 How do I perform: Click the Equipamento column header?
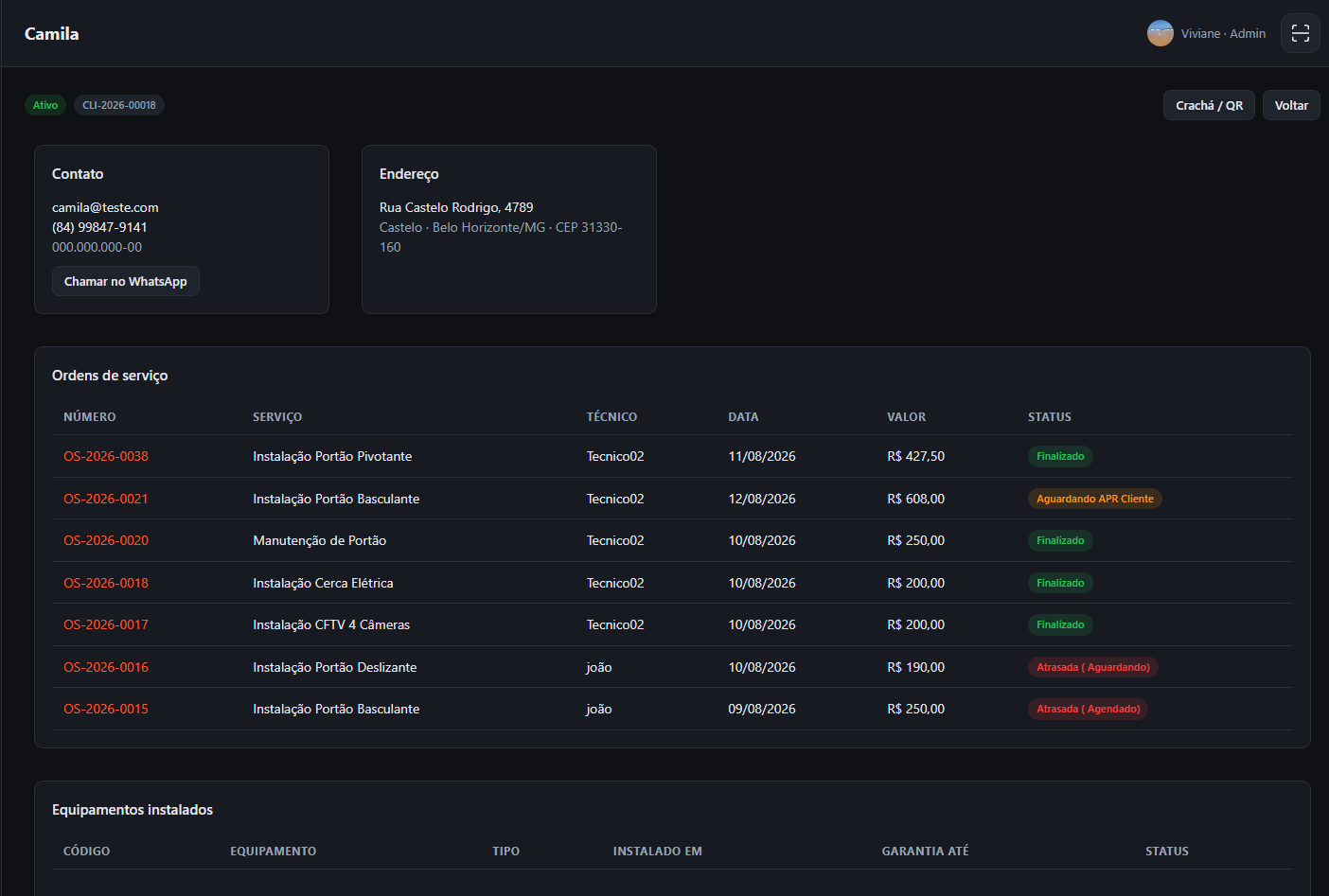[274, 852]
